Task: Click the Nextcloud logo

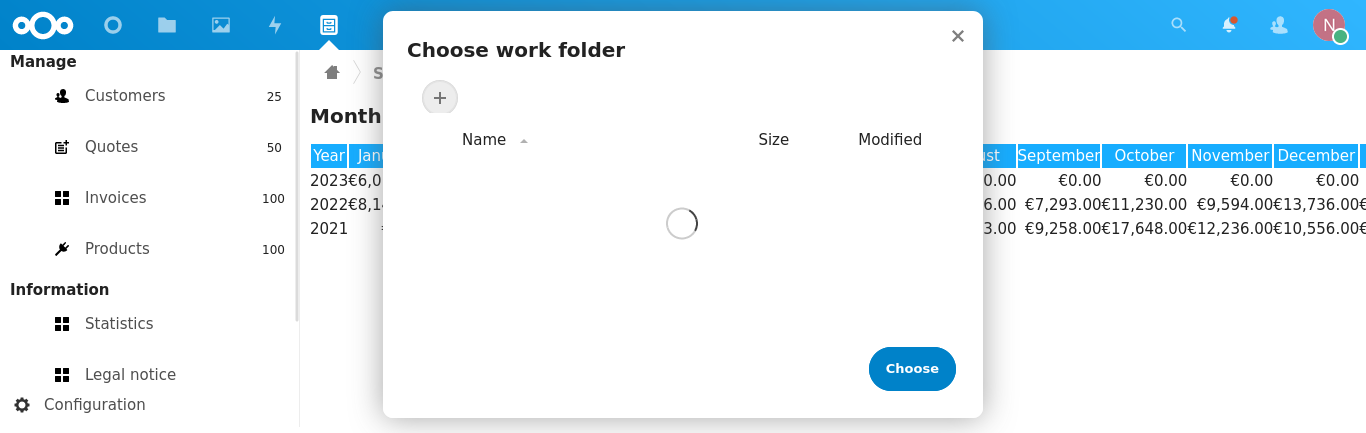Action: pyautogui.click(x=42, y=25)
